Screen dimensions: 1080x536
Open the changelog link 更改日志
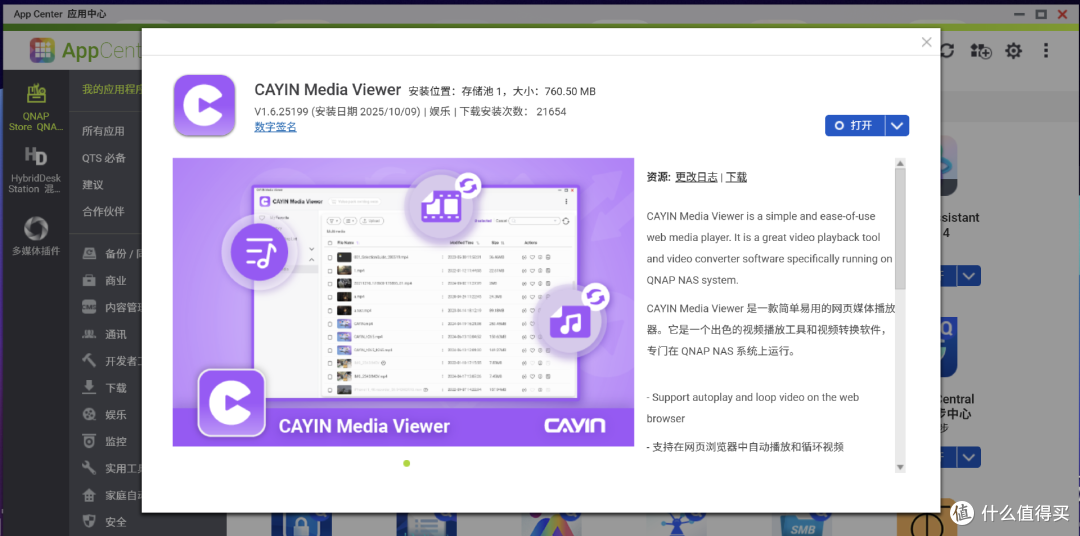click(x=696, y=177)
